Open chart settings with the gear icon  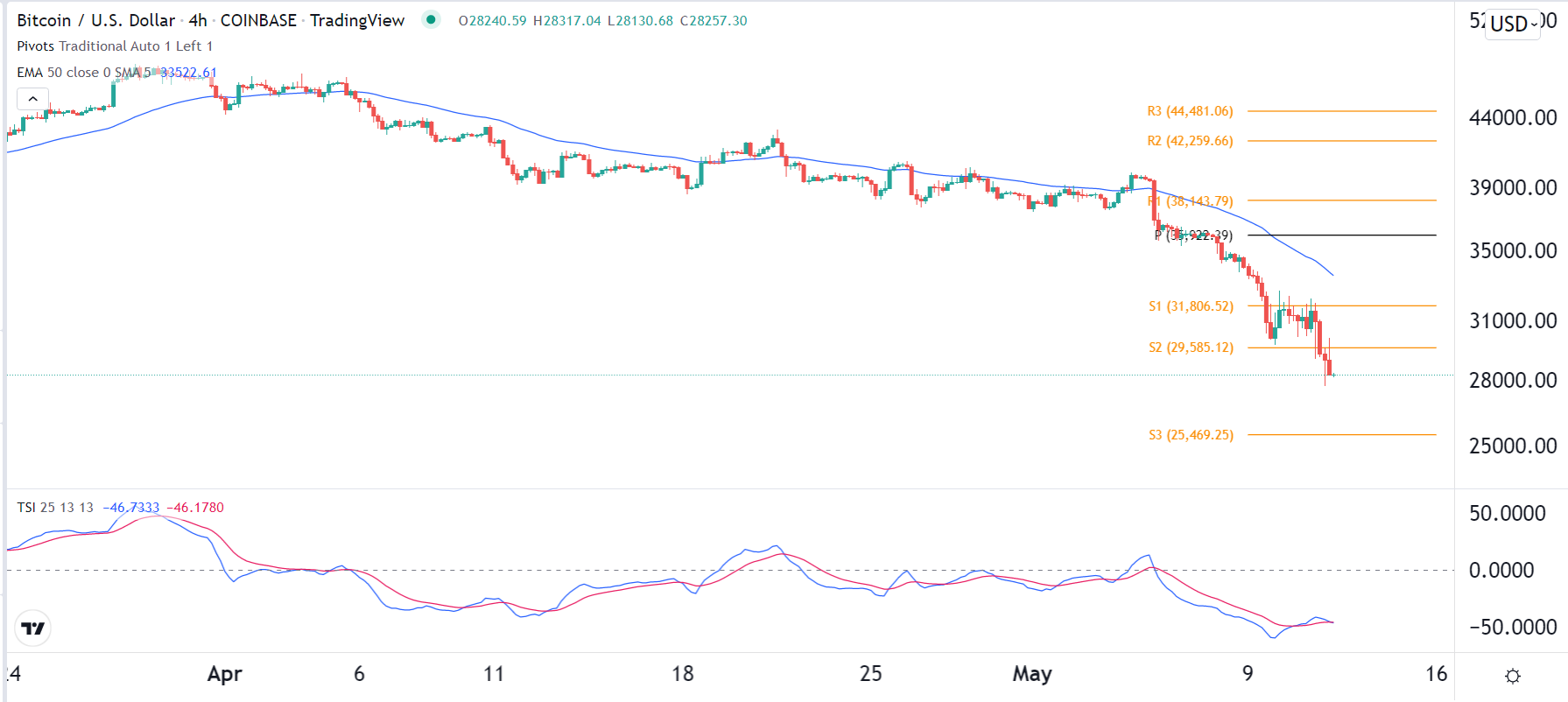pos(1512,676)
